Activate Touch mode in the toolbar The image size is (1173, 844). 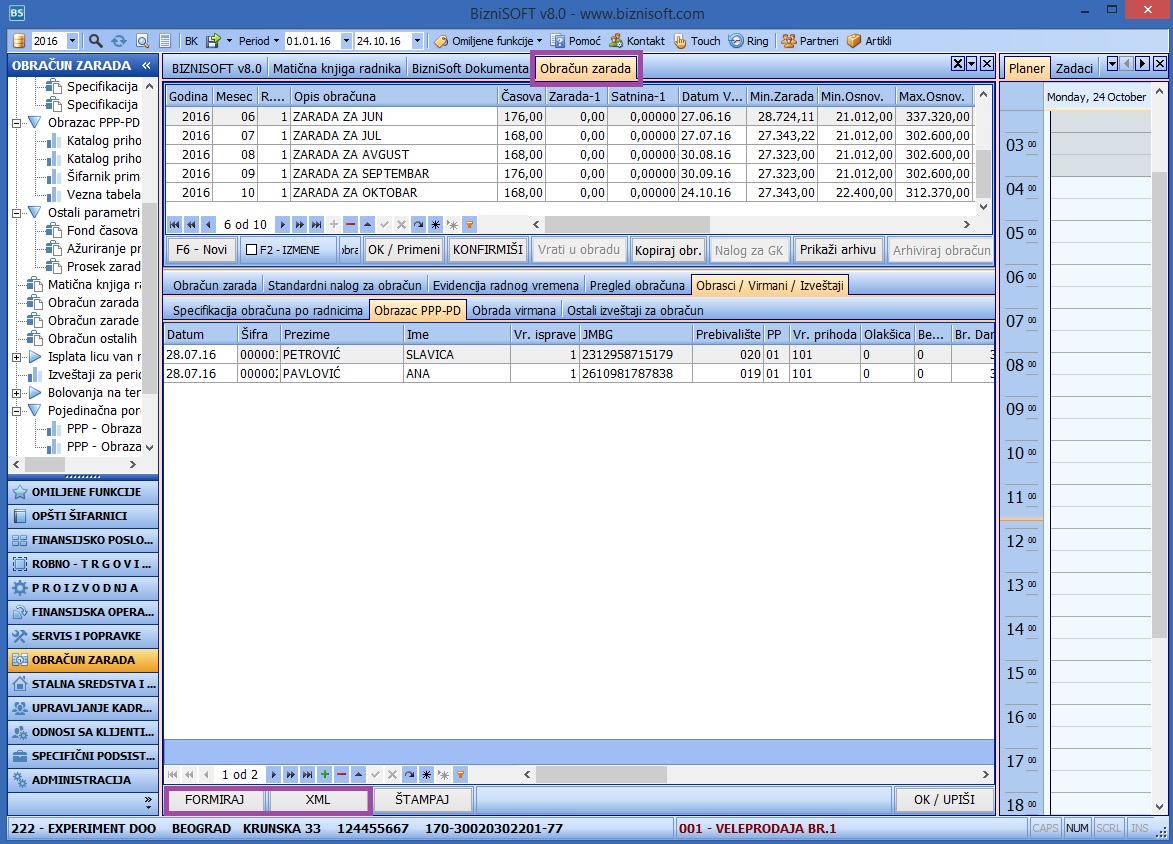[x=697, y=40]
